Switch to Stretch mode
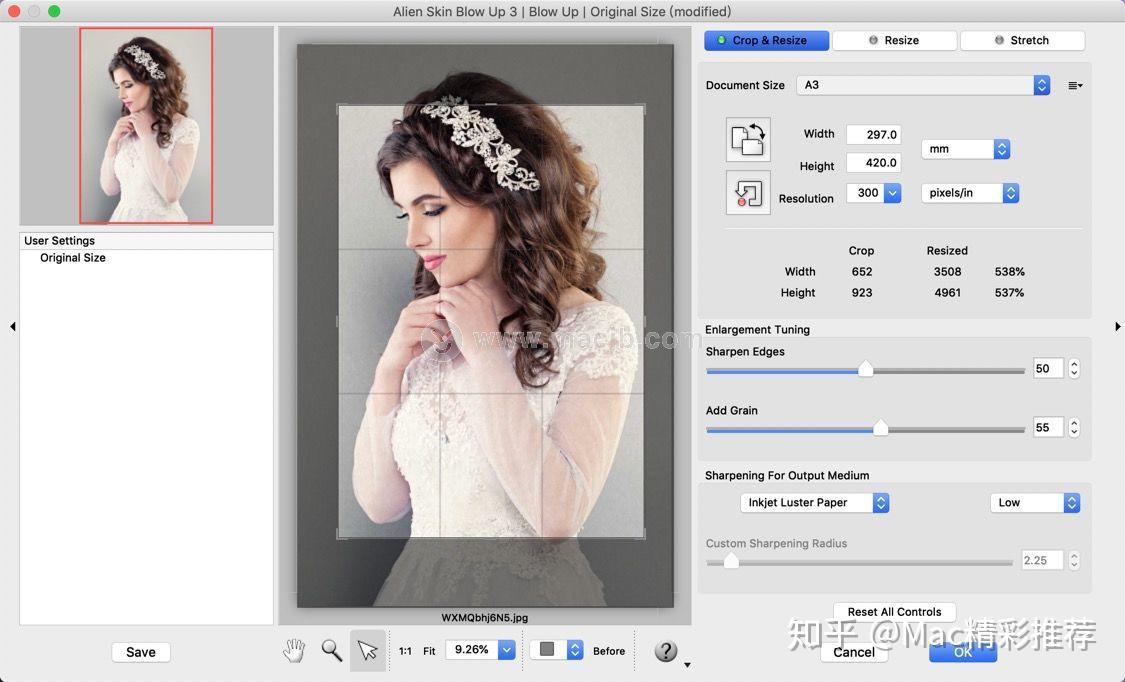Viewport: 1125px width, 682px height. tap(1022, 40)
